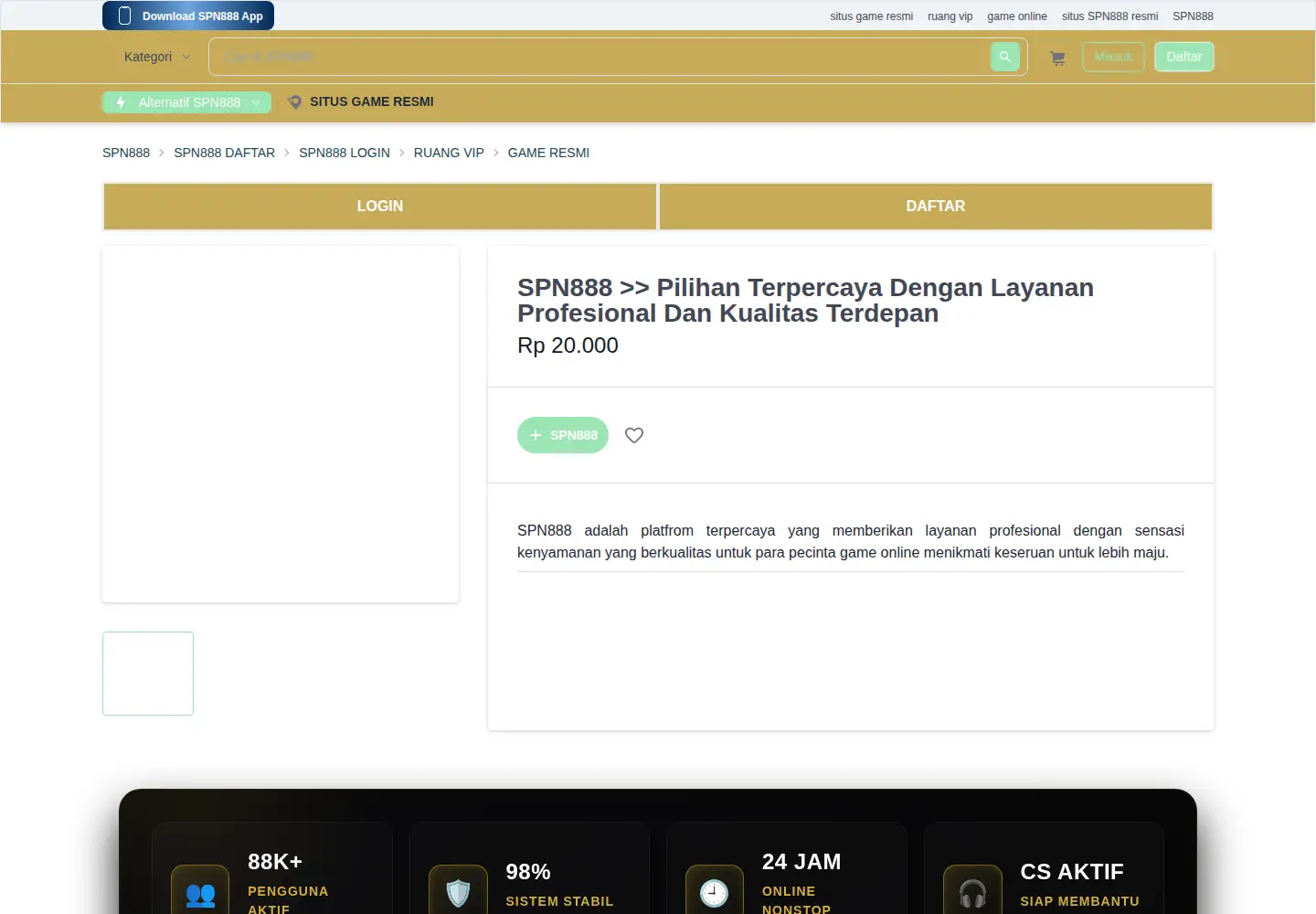The height and width of the screenshot is (914, 1316).
Task: Go to the SPN888 DAFTAR breadcrumb
Action: [224, 153]
